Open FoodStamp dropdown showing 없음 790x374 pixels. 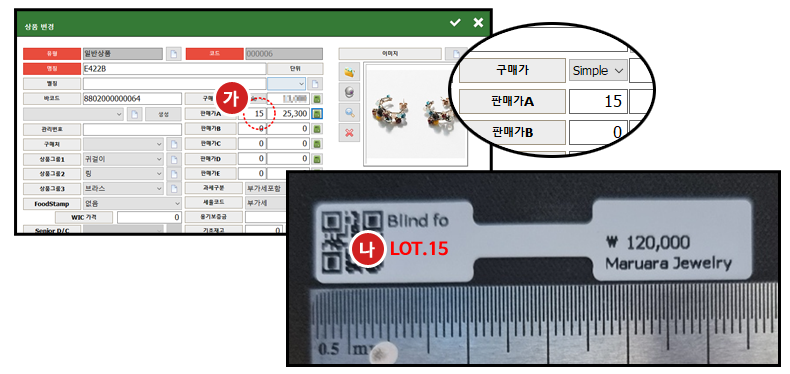[x=133, y=204]
